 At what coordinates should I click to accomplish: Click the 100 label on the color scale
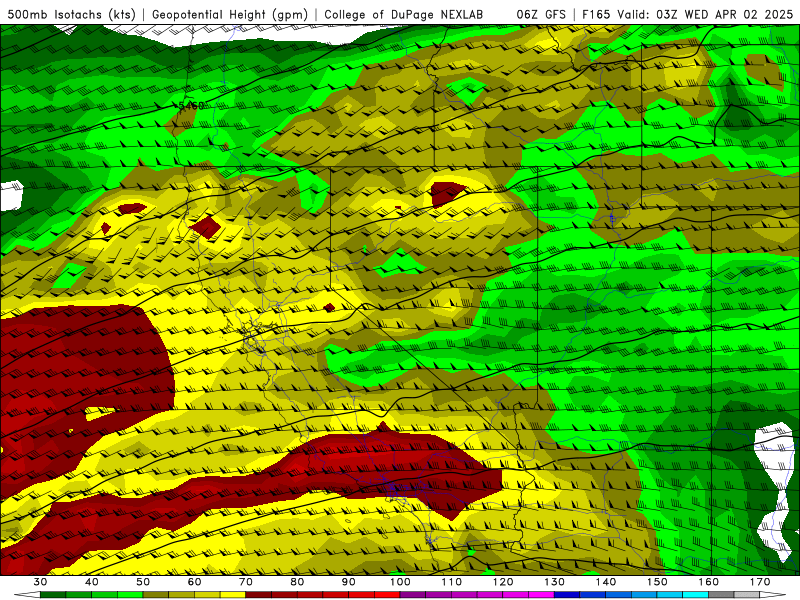click(x=400, y=582)
